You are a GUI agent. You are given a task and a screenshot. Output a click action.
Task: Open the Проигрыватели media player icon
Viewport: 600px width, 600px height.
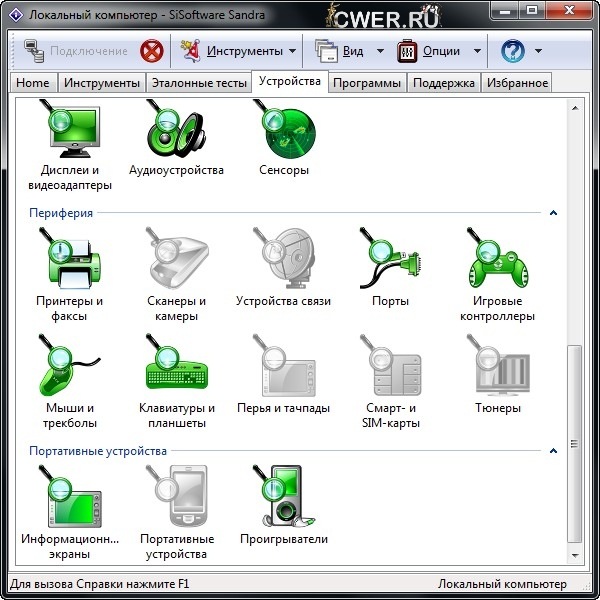[283, 497]
